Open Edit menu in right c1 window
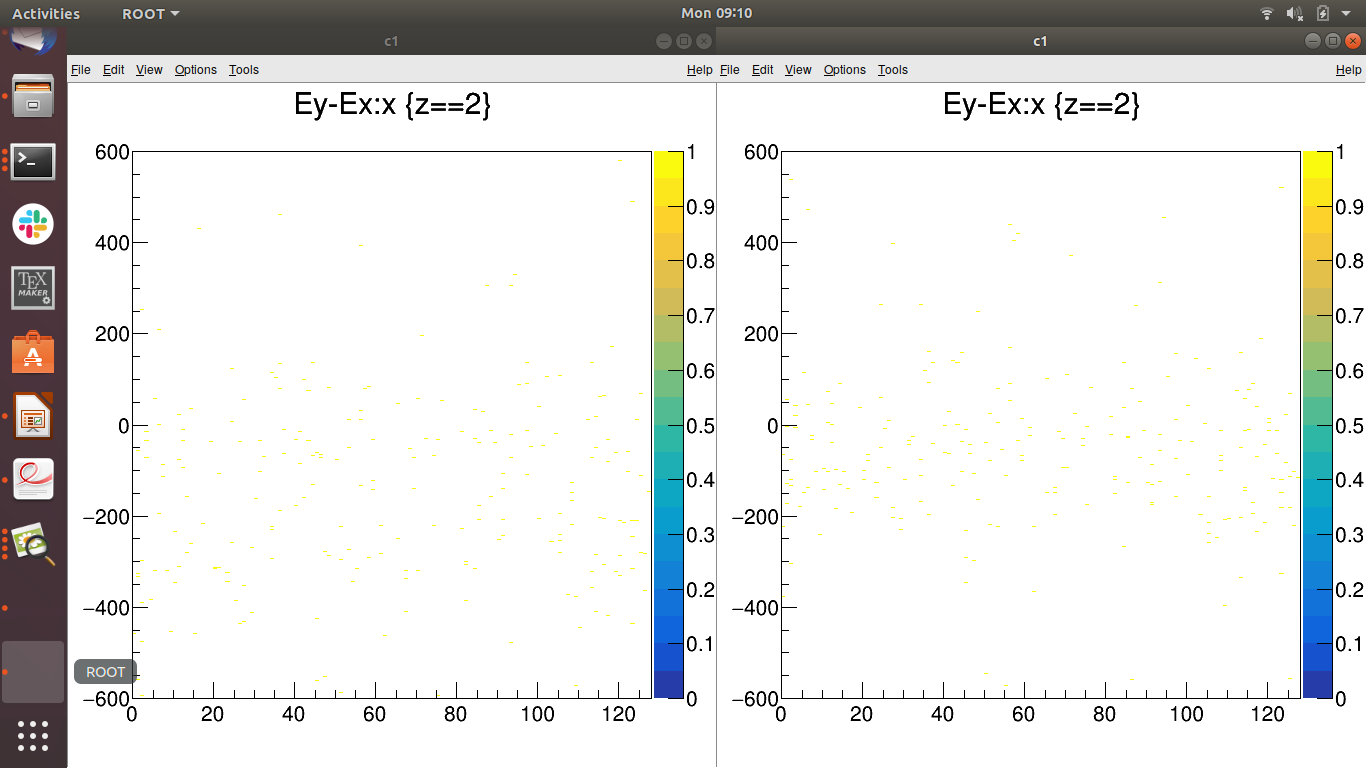Viewport: 1366px width, 768px height. [x=763, y=69]
